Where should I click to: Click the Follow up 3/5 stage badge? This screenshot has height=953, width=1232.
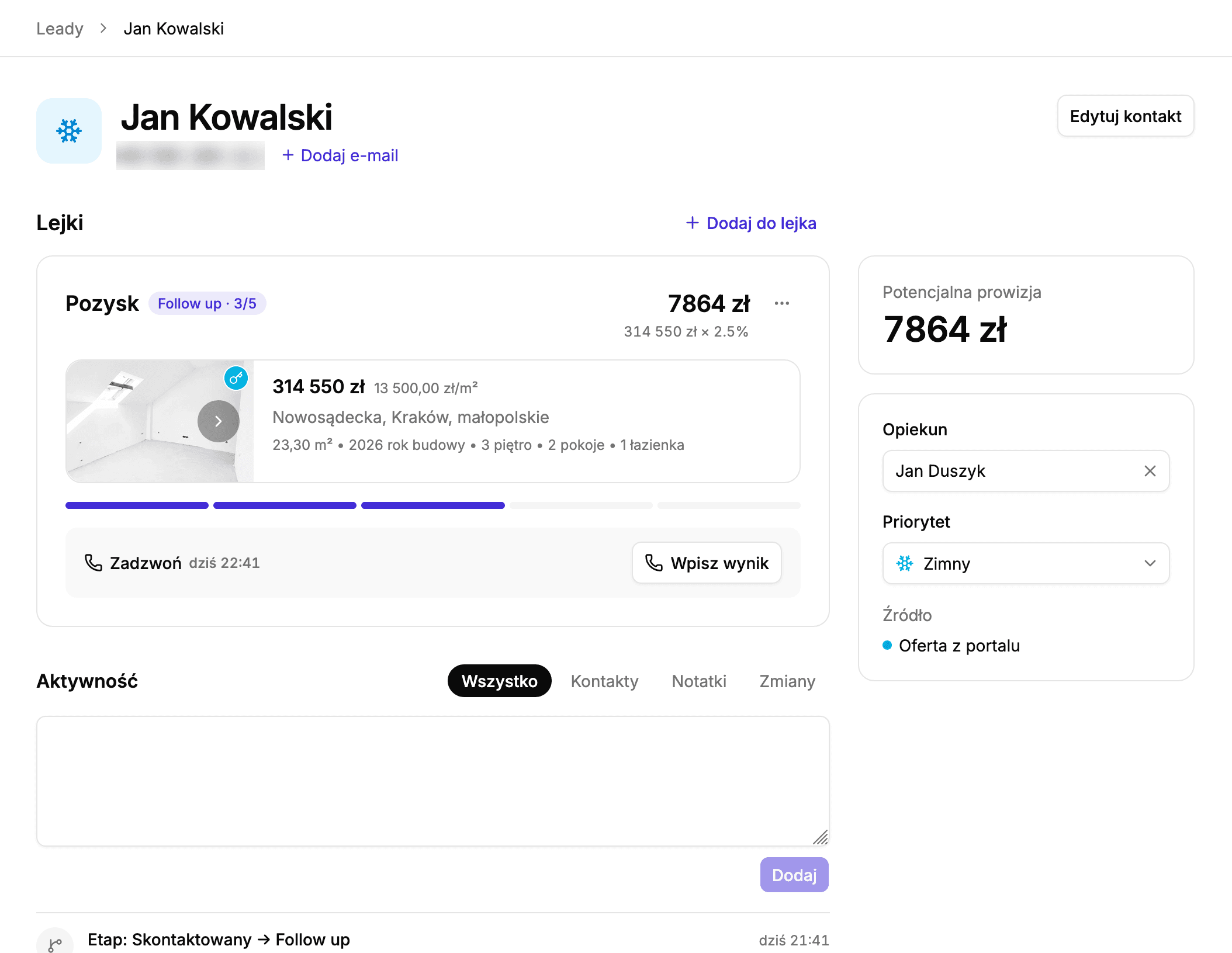coord(207,304)
